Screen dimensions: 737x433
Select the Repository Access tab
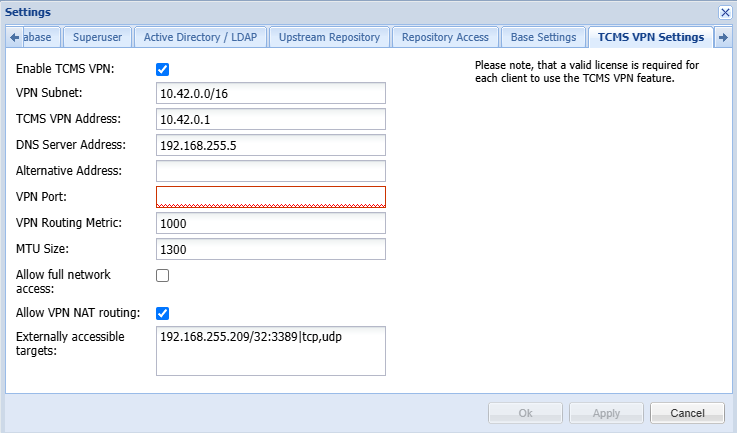point(445,37)
